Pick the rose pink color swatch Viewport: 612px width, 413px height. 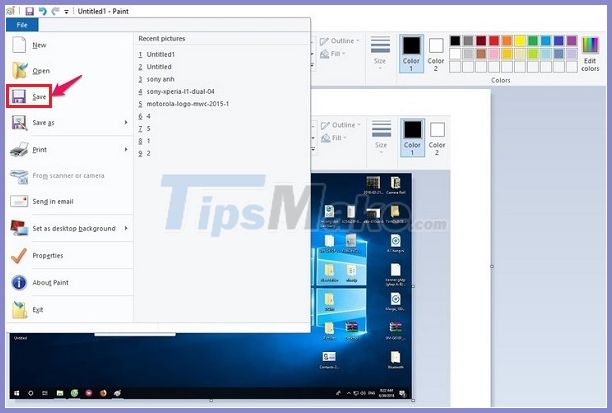click(x=494, y=53)
